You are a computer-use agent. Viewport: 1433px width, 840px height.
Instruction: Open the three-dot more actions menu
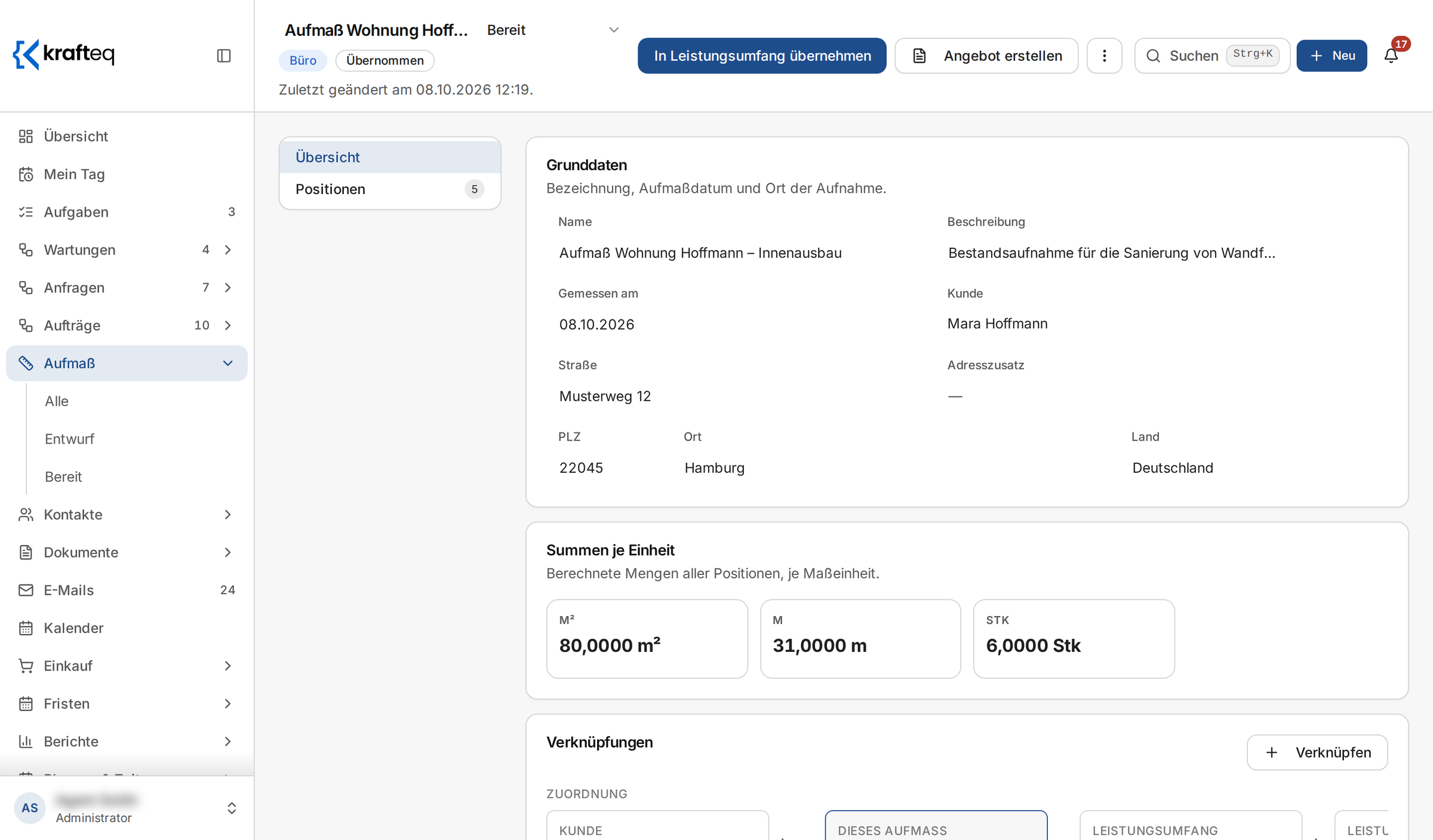tap(1104, 56)
